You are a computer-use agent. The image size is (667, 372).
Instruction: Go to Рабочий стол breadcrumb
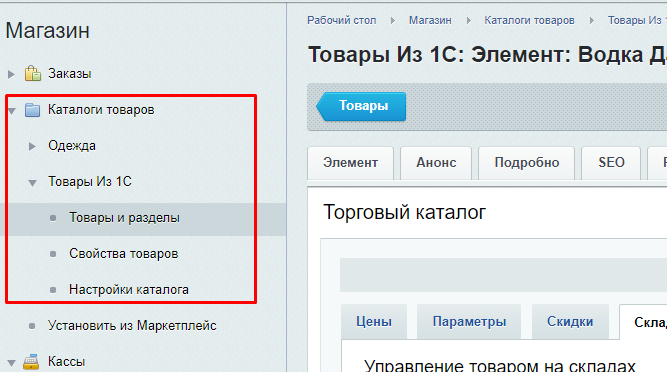click(x=342, y=20)
